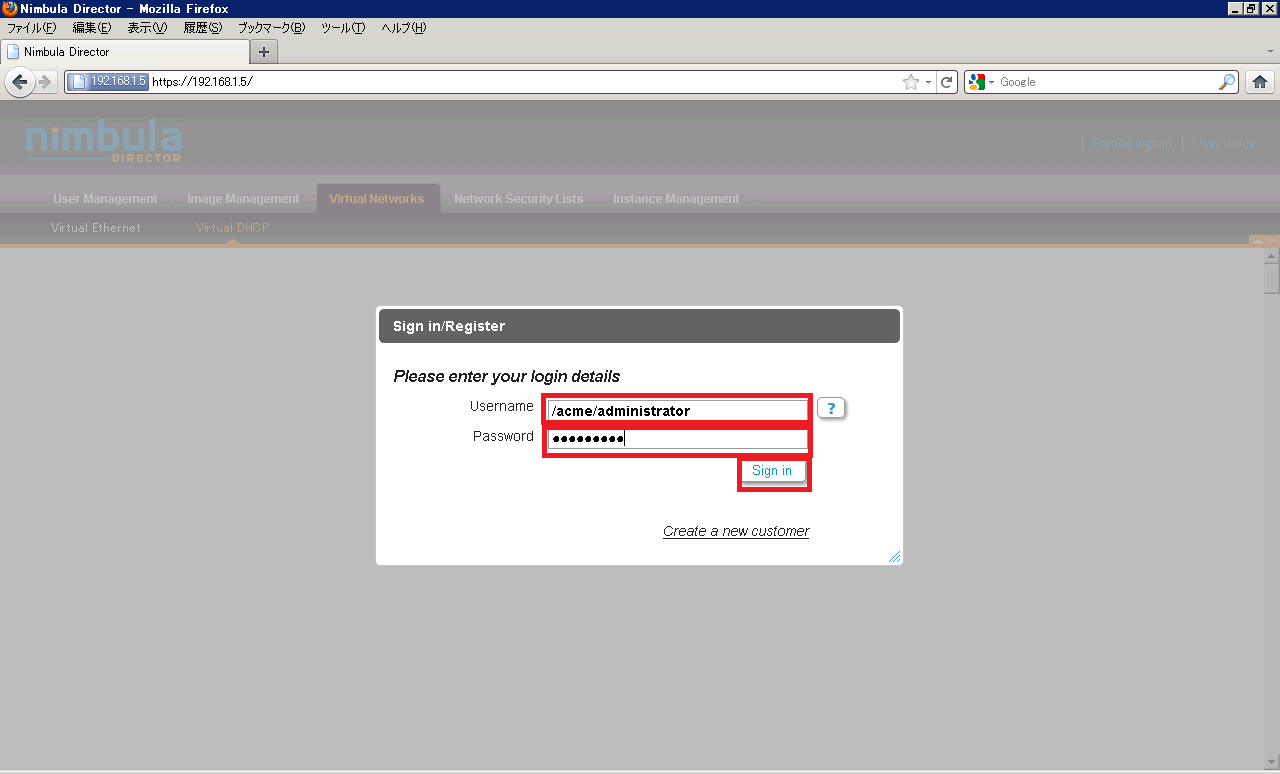Open the ツール(T) menu
Screen dimensions: 1280x774
coord(343,28)
